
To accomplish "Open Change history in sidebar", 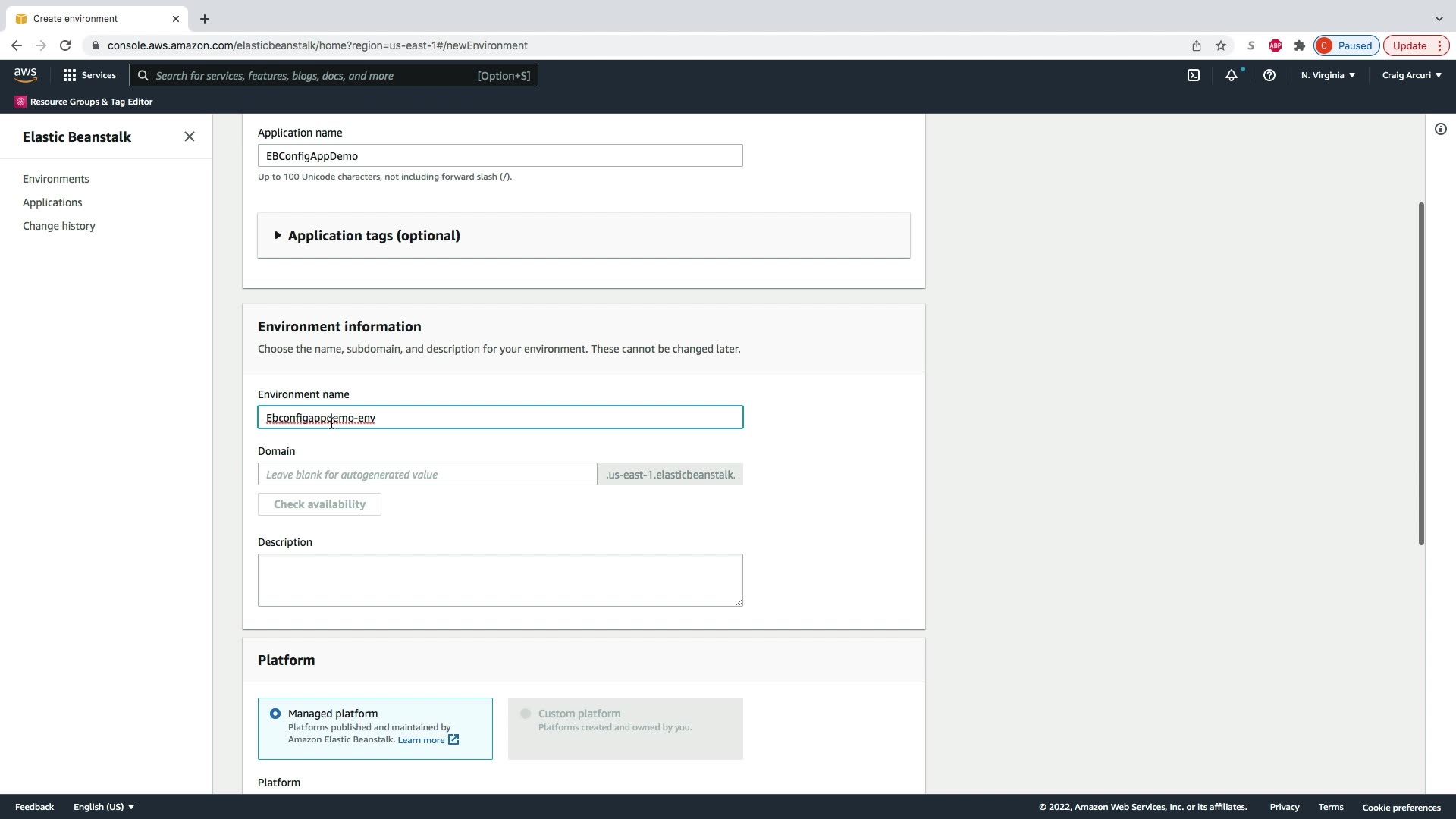I will (59, 226).
